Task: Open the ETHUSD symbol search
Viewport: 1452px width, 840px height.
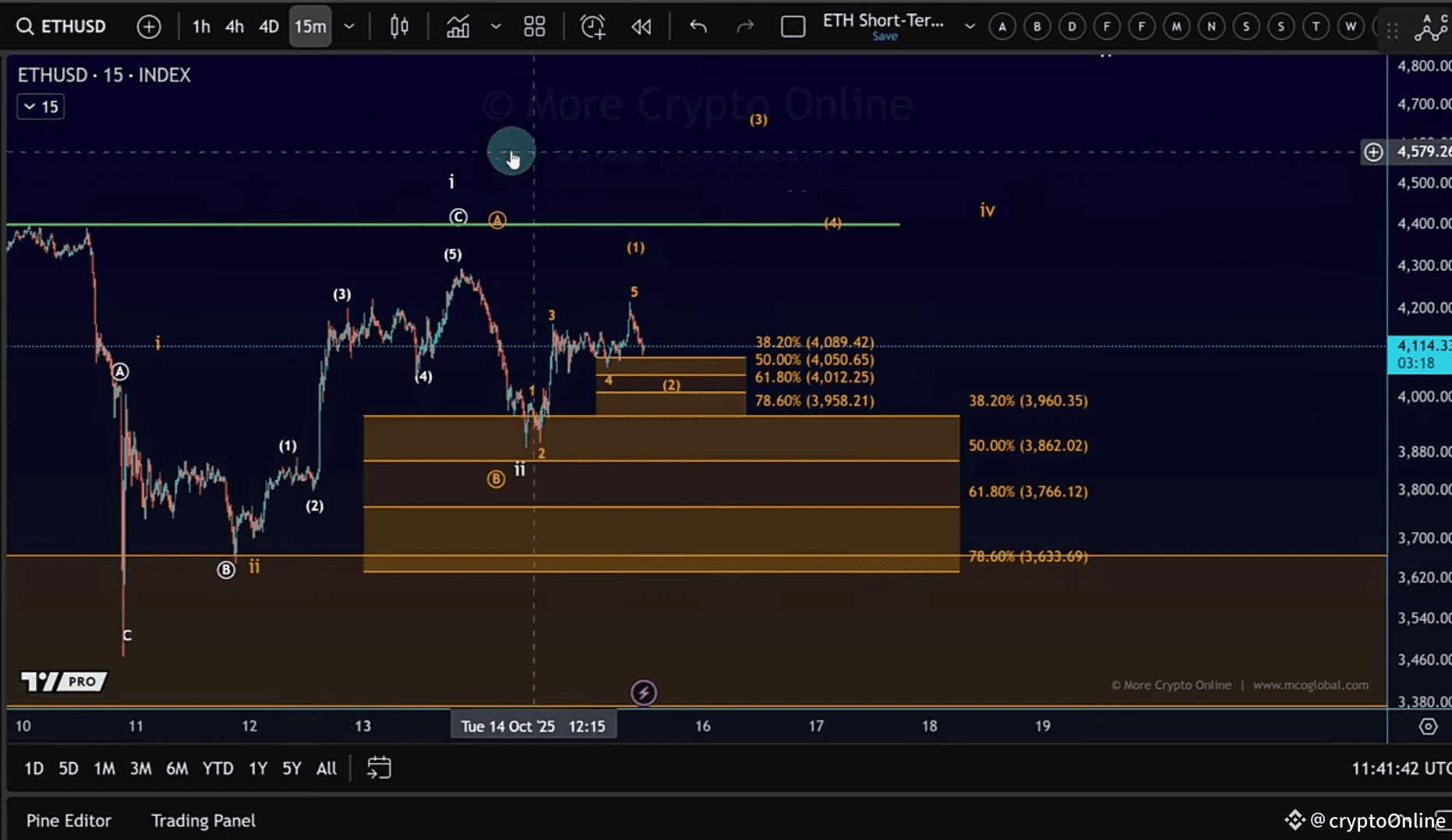Action: click(x=62, y=26)
